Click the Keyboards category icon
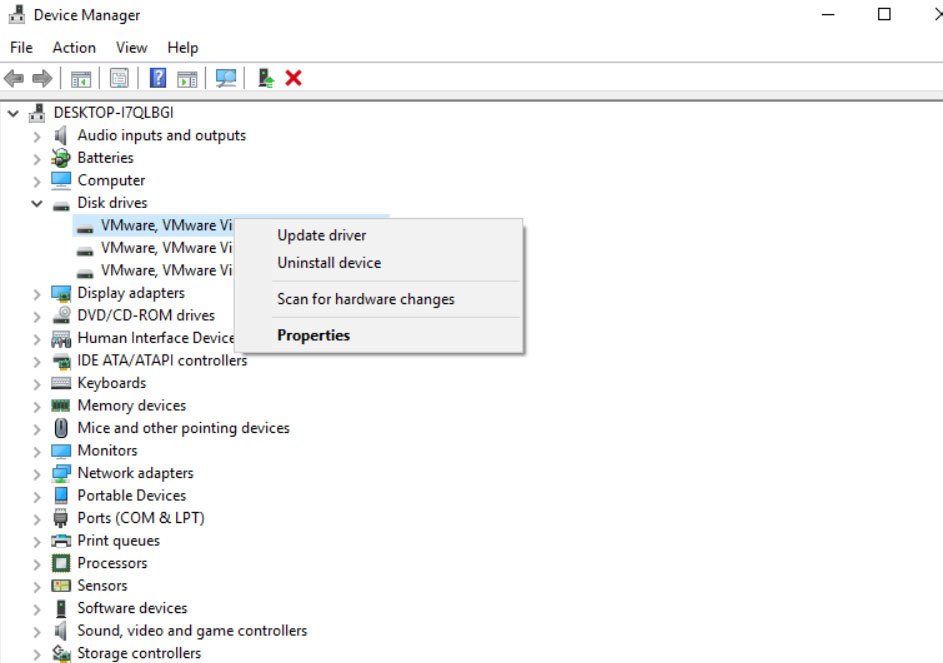The image size is (943, 663). coord(61,383)
